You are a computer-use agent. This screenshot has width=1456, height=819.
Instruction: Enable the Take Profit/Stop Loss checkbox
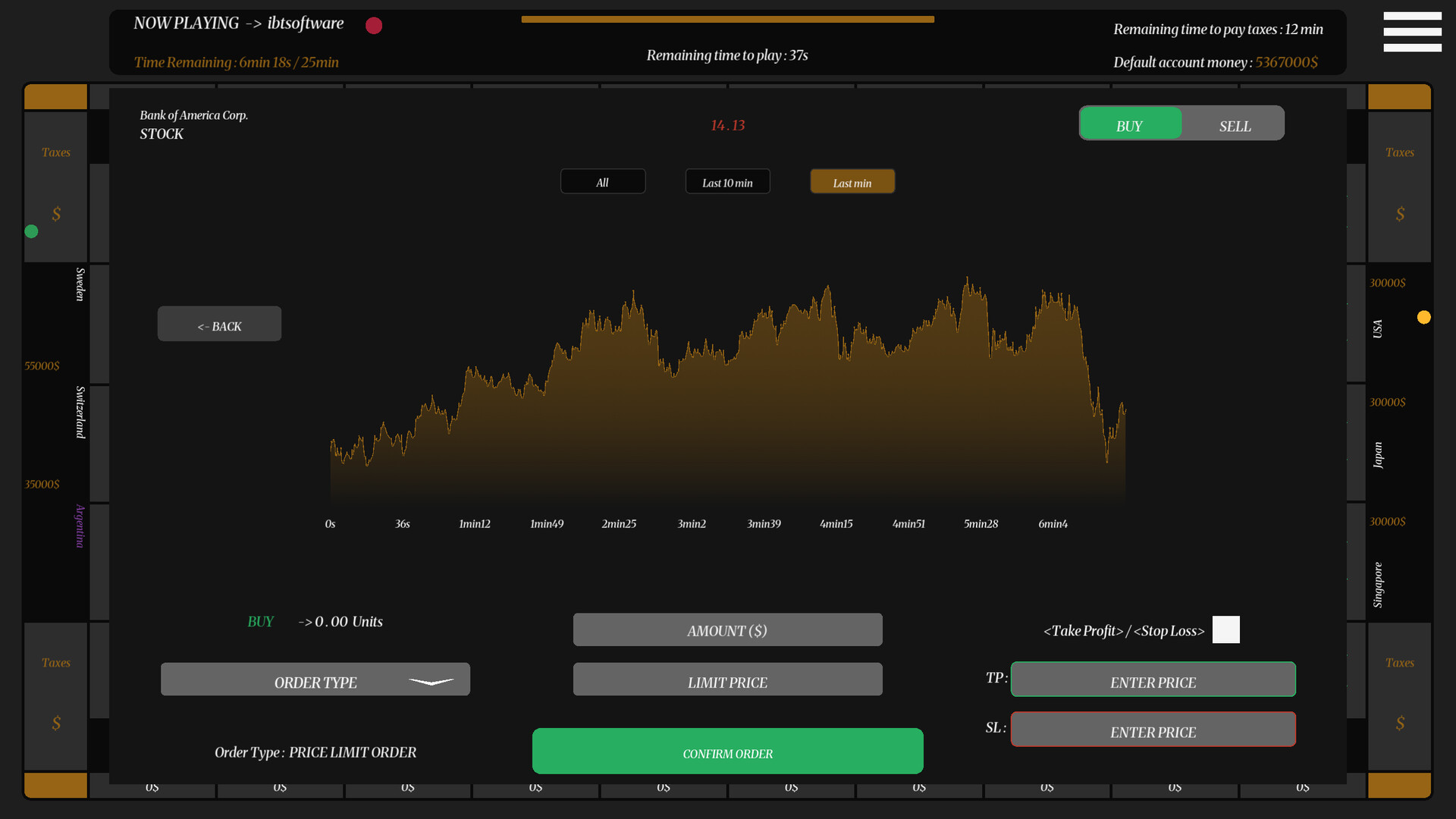click(x=1225, y=629)
